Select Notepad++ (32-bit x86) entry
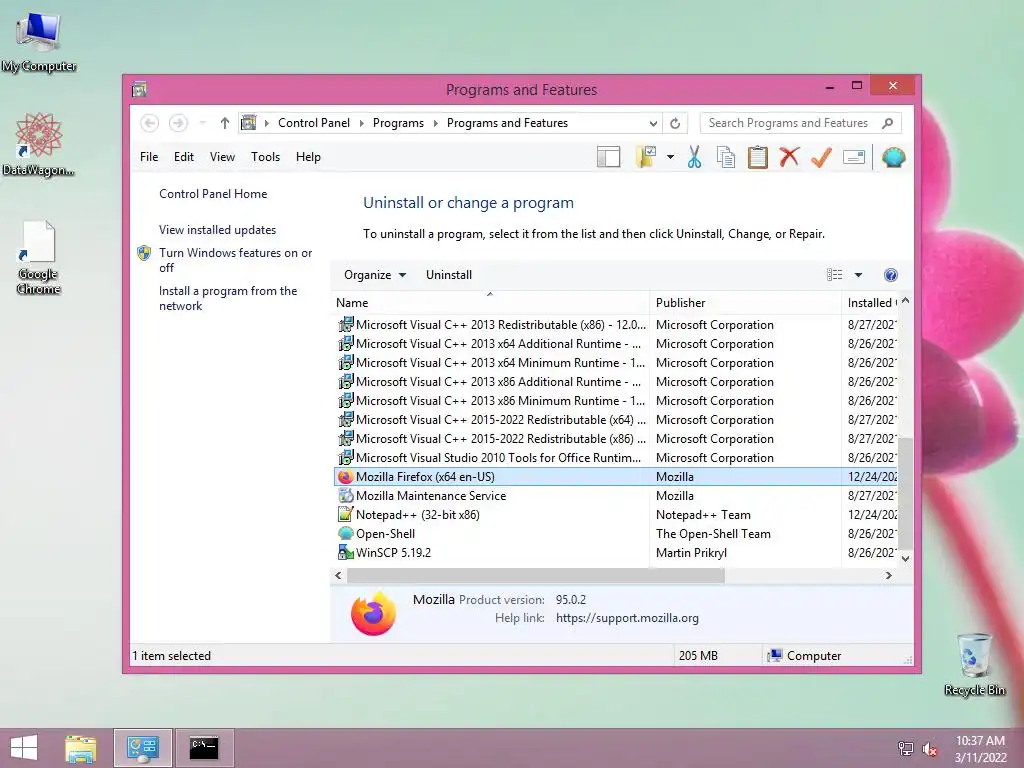This screenshot has width=1024, height=768. [x=615, y=515]
